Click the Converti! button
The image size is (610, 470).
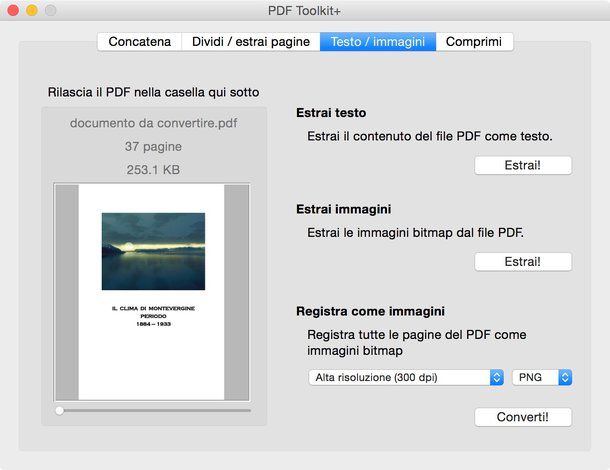[523, 417]
